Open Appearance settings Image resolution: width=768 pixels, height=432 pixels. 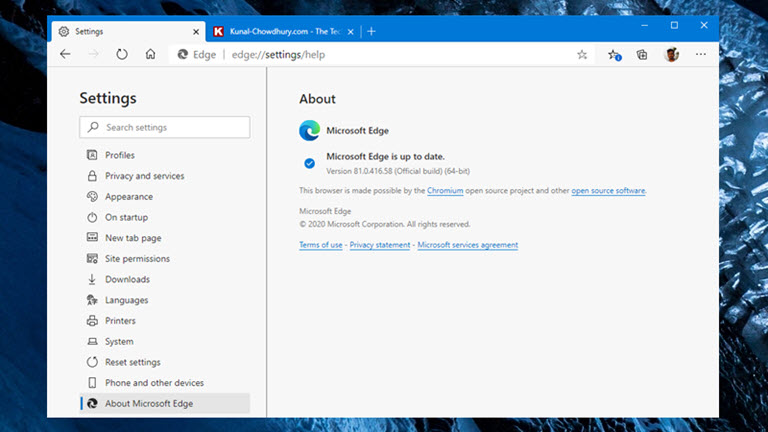pyautogui.click(x=165, y=196)
